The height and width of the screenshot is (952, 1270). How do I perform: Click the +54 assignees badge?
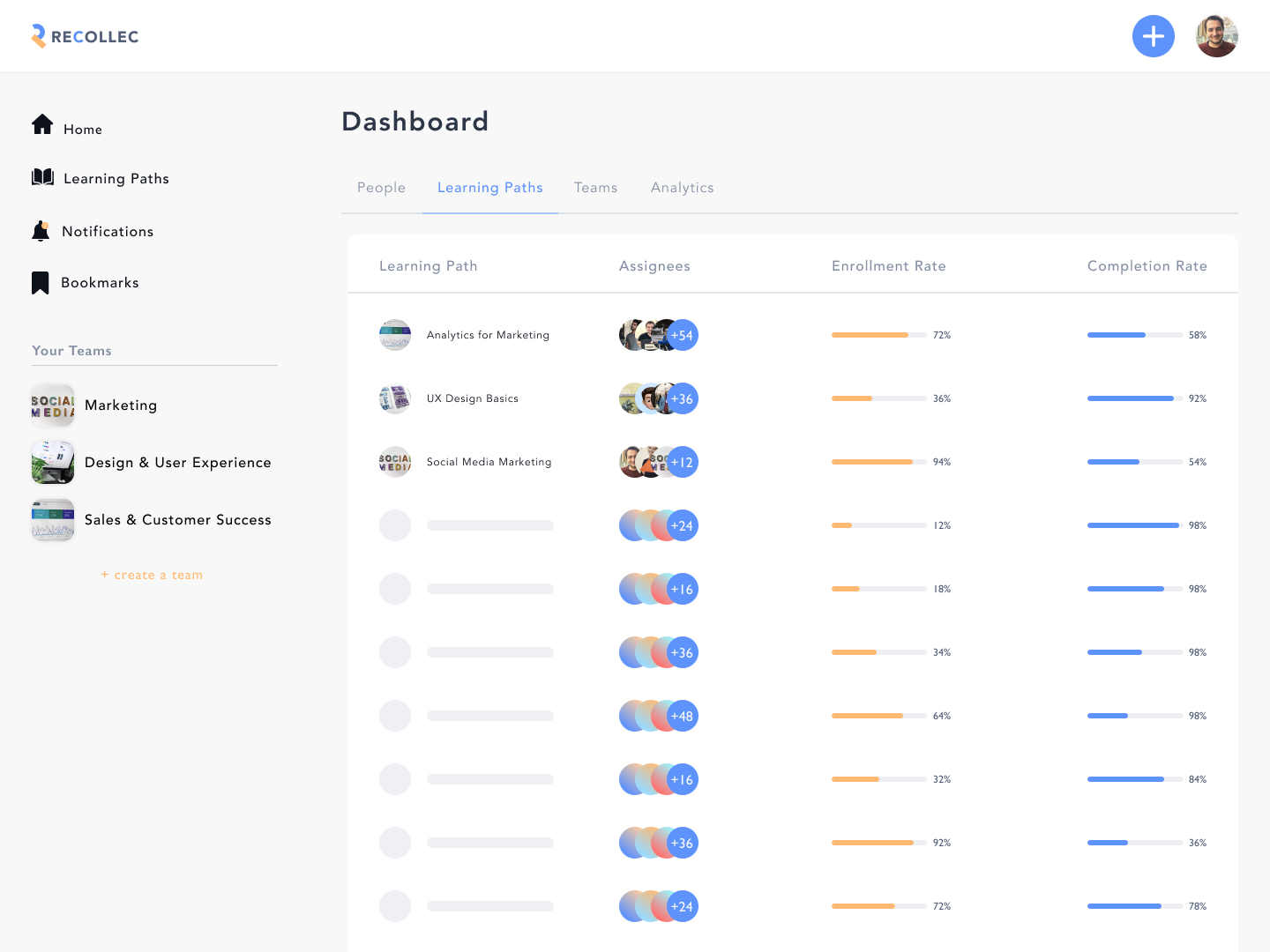tap(682, 335)
